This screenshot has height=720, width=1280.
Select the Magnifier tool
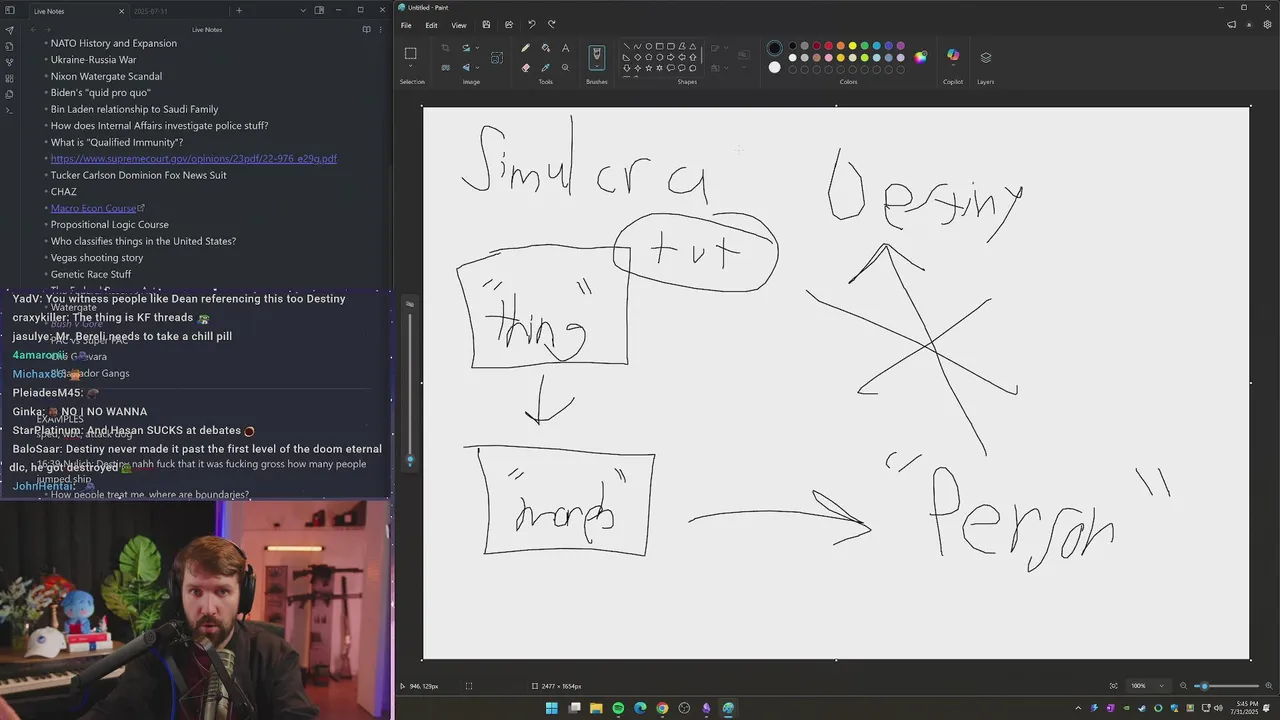pos(565,68)
